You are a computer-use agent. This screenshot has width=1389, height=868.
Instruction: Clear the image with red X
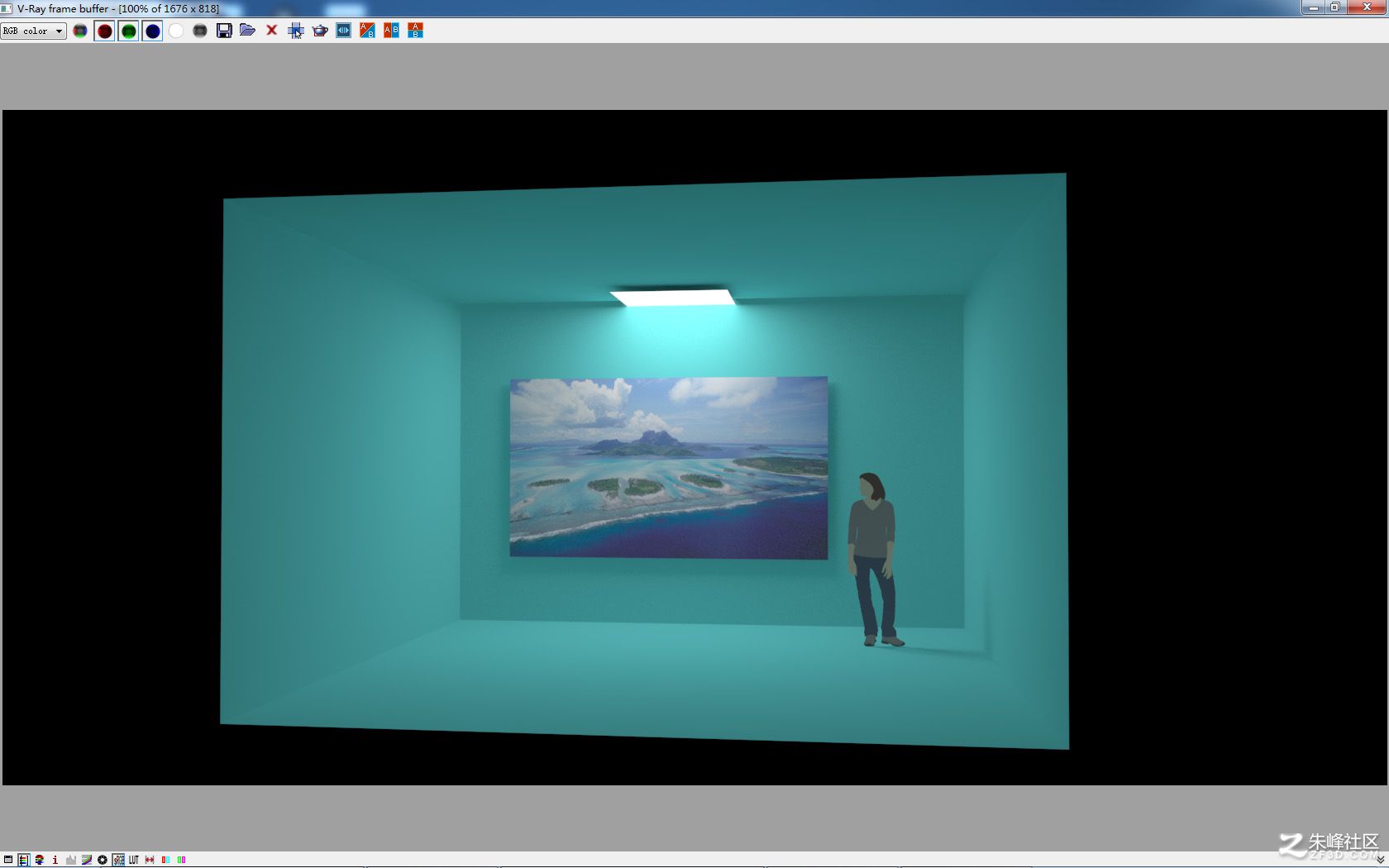tap(271, 31)
